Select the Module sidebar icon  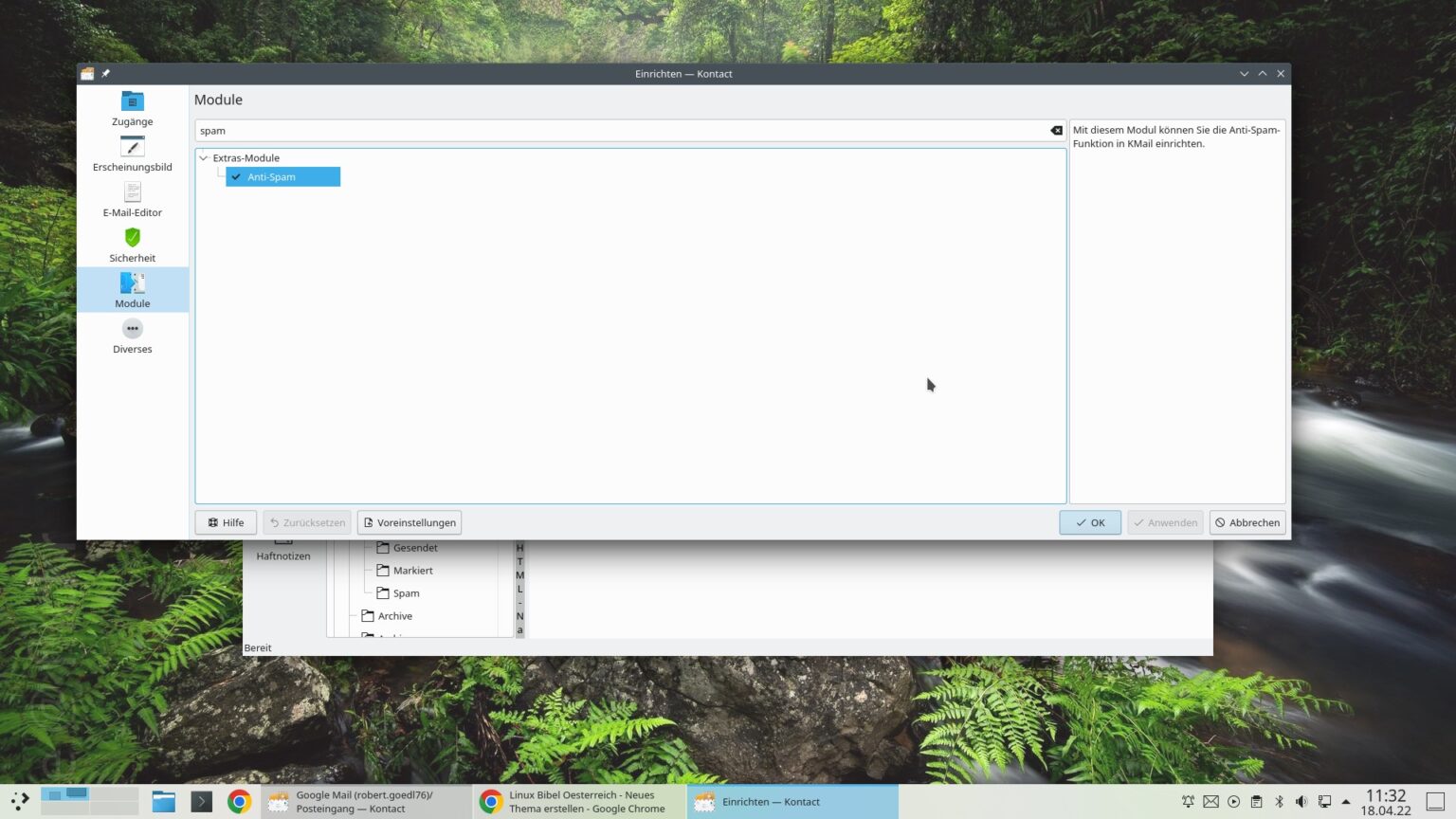pyautogui.click(x=132, y=289)
